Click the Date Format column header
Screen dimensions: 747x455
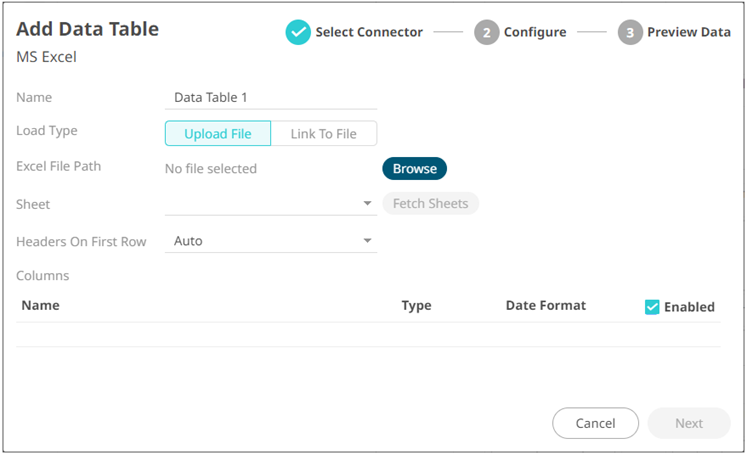[x=546, y=305]
